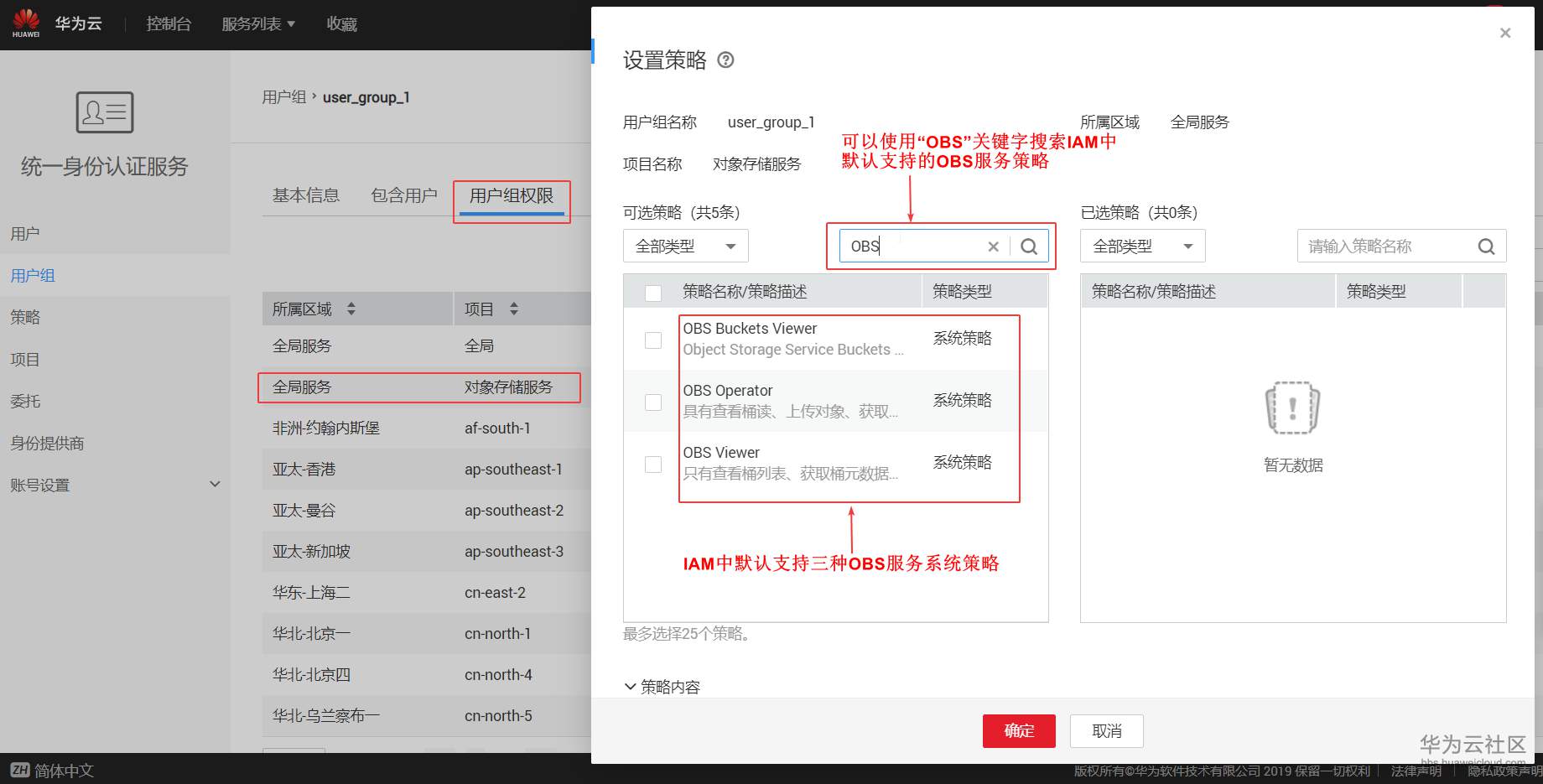Check the OBS Viewer policy
This screenshot has width=1543, height=784.
[653, 464]
